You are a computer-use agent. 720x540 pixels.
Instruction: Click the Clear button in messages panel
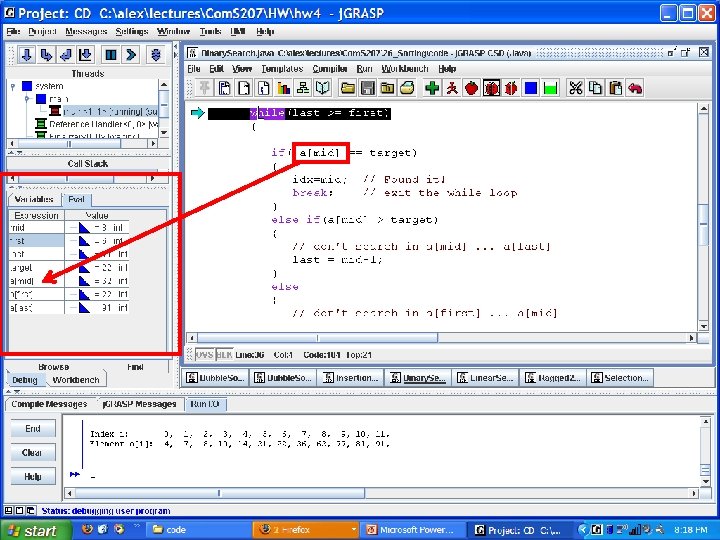(x=33, y=452)
